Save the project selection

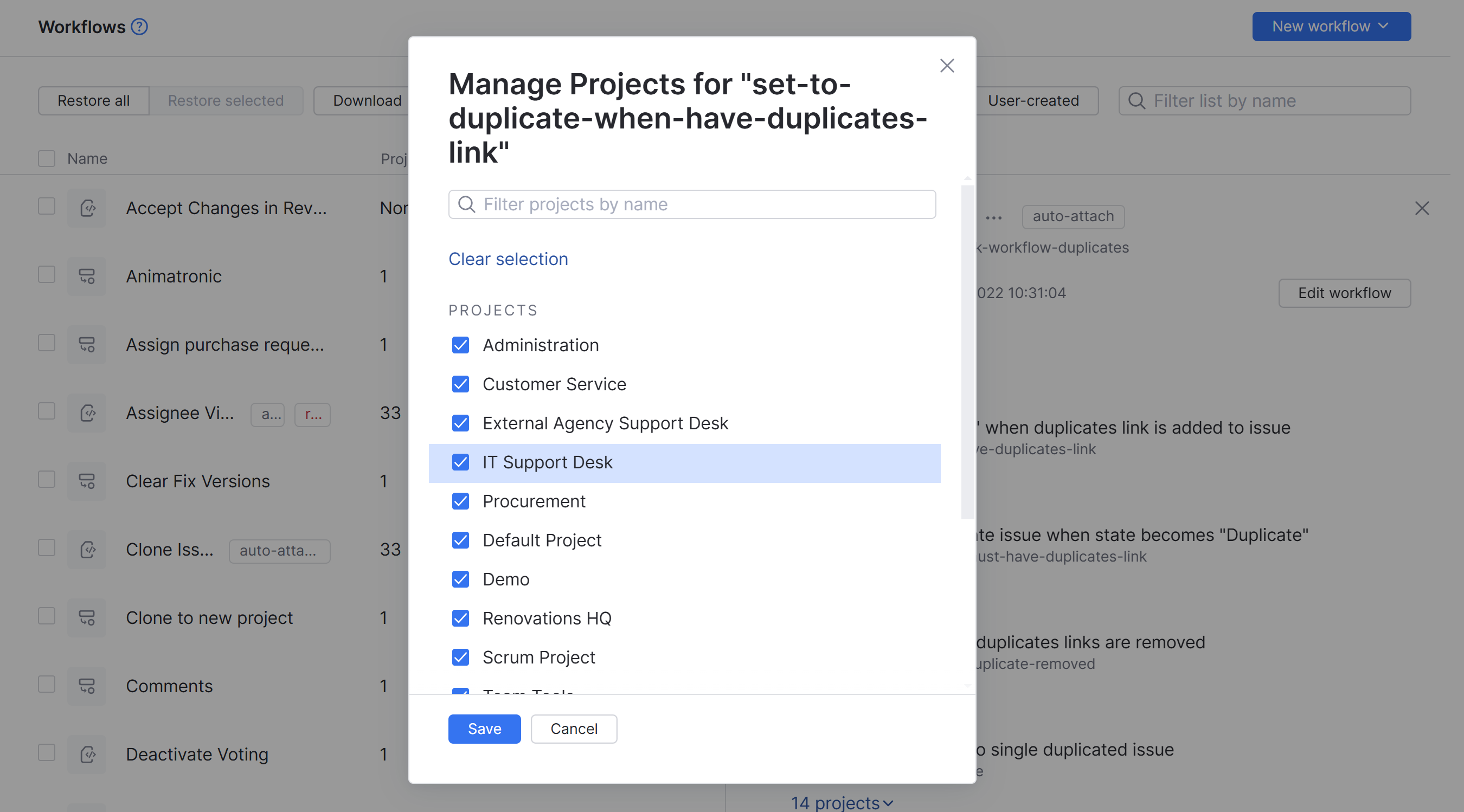point(484,729)
